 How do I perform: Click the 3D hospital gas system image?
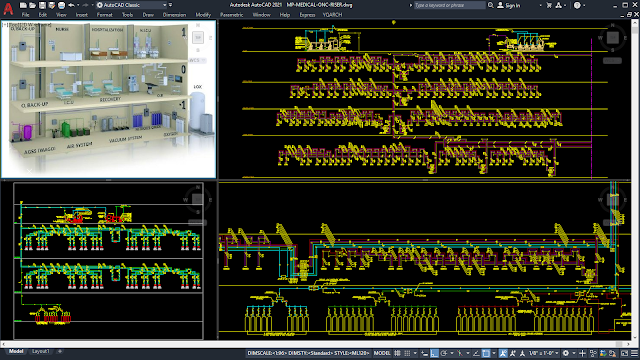pyautogui.click(x=108, y=99)
